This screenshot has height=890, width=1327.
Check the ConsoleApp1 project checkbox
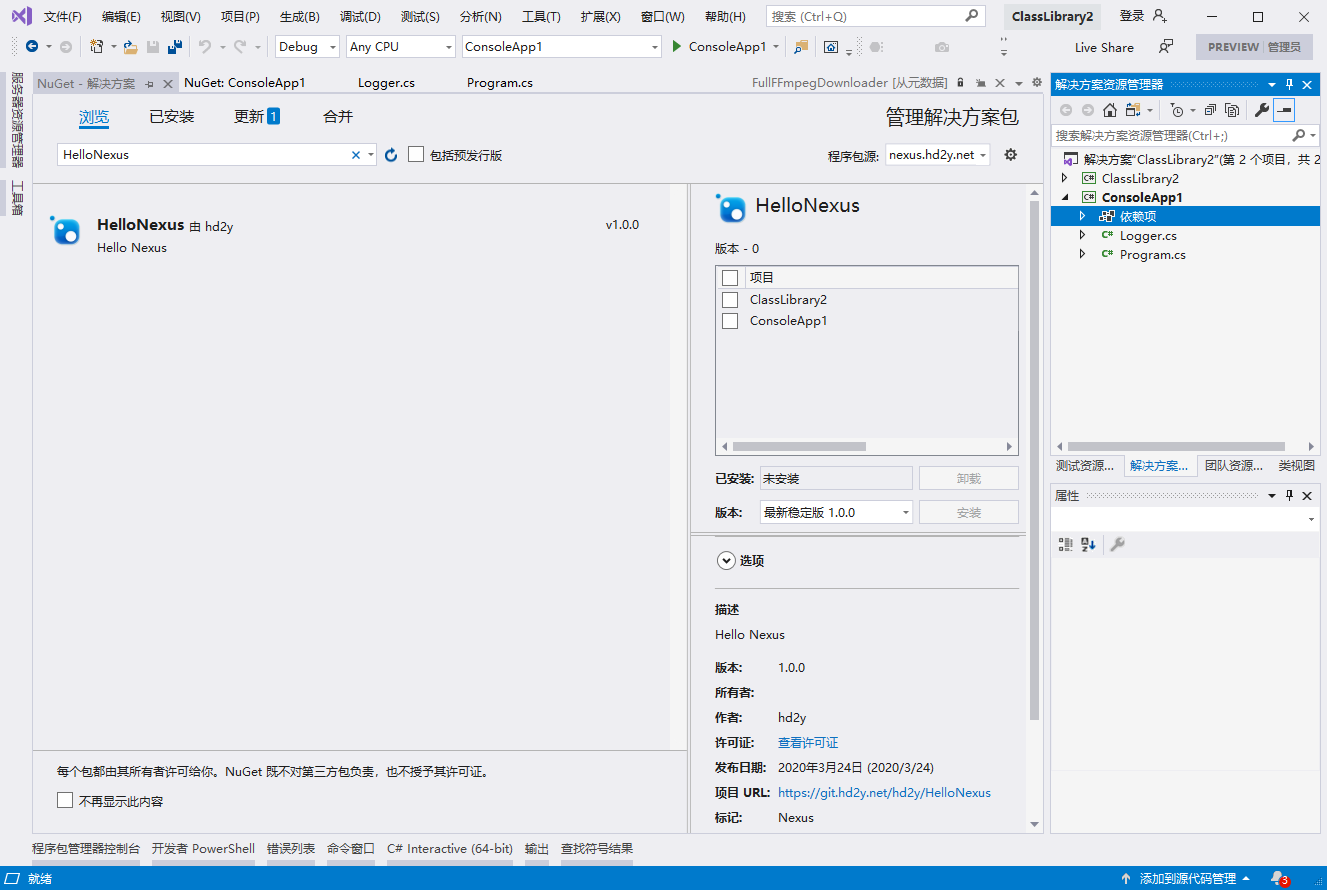(x=730, y=321)
